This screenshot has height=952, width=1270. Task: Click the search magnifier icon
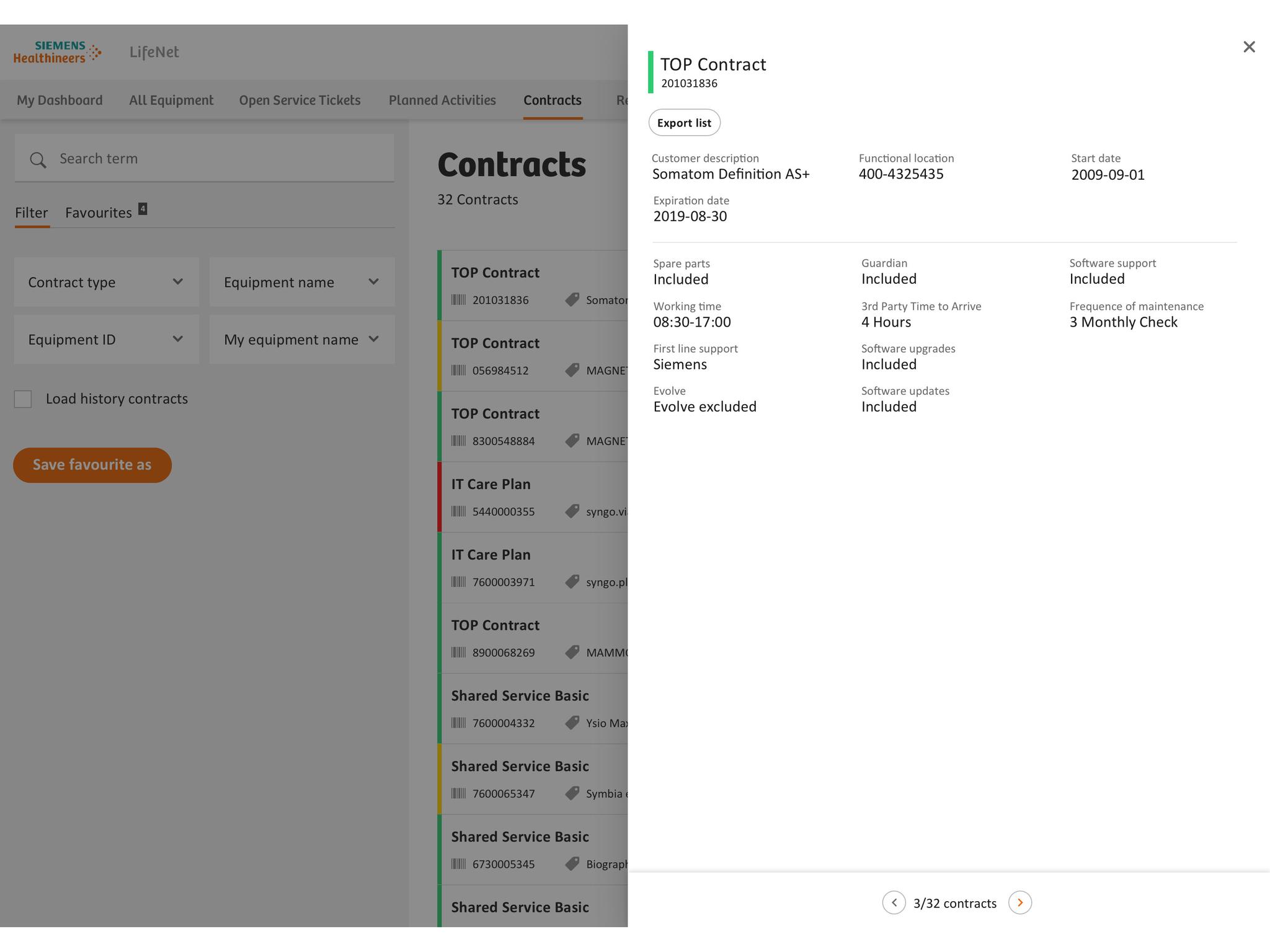point(38,160)
